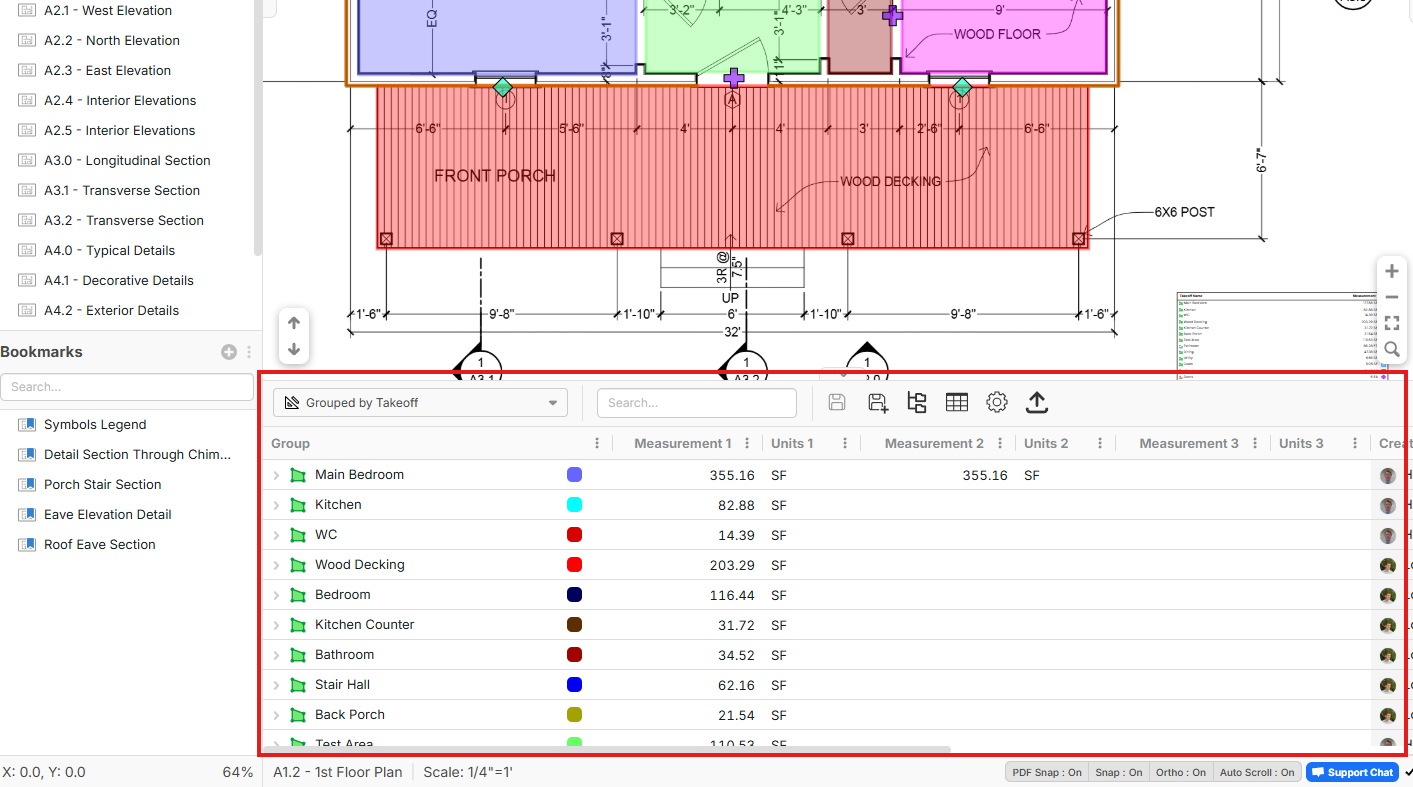This screenshot has height=787, width=1413.
Task: Expand the Wood Decking takeoff row
Action: point(277,566)
